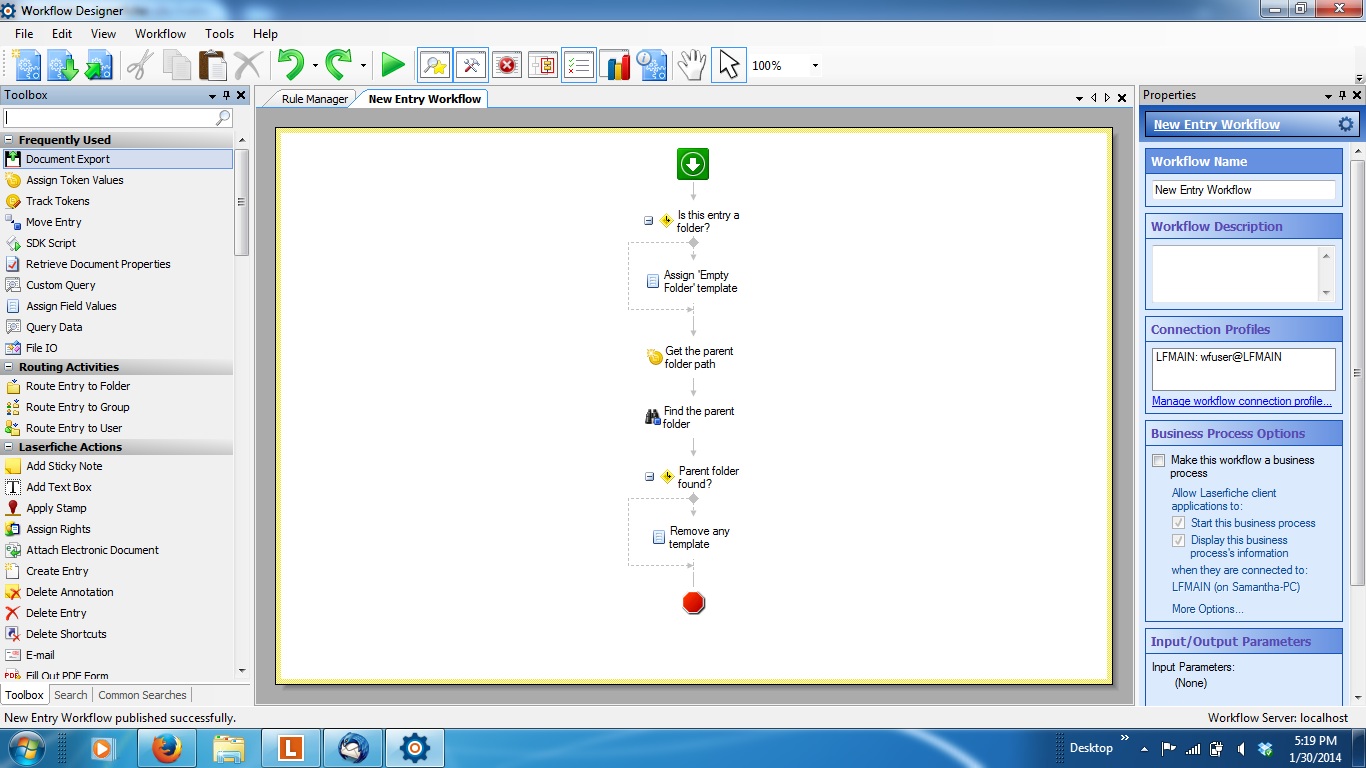Click the Paste clipboard icon
The height and width of the screenshot is (768, 1366).
pyautogui.click(x=212, y=65)
